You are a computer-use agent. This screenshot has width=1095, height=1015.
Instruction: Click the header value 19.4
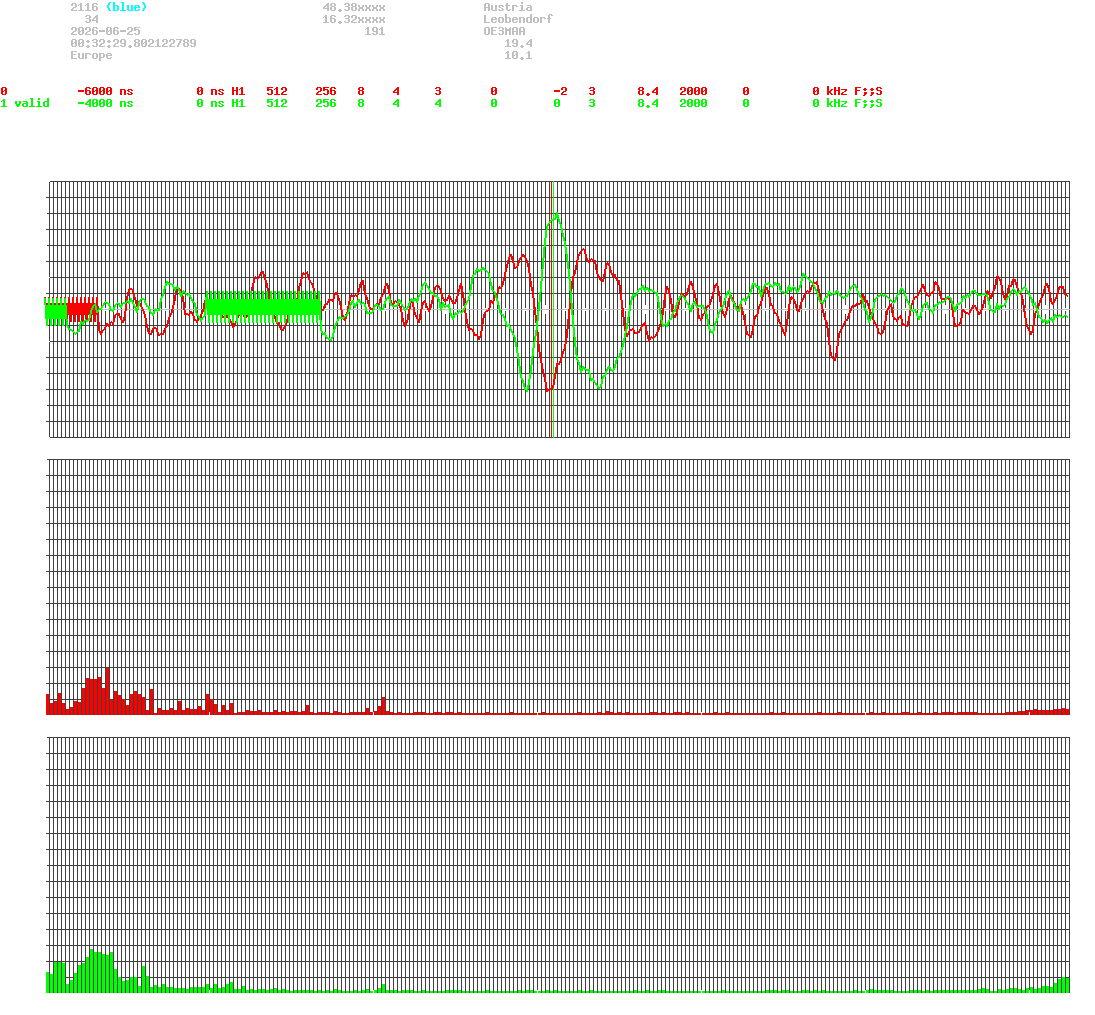(x=518, y=43)
